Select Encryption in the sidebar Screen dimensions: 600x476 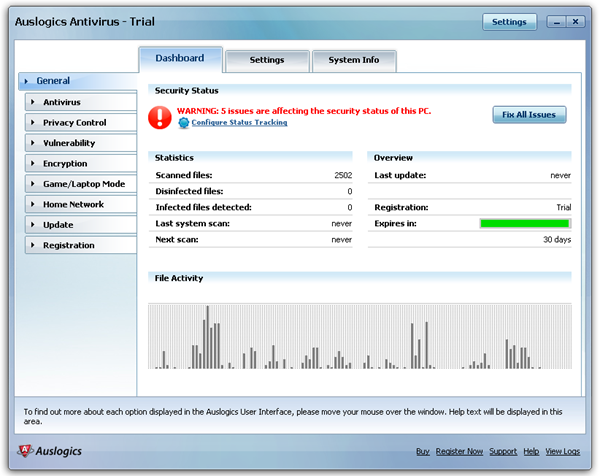click(81, 164)
